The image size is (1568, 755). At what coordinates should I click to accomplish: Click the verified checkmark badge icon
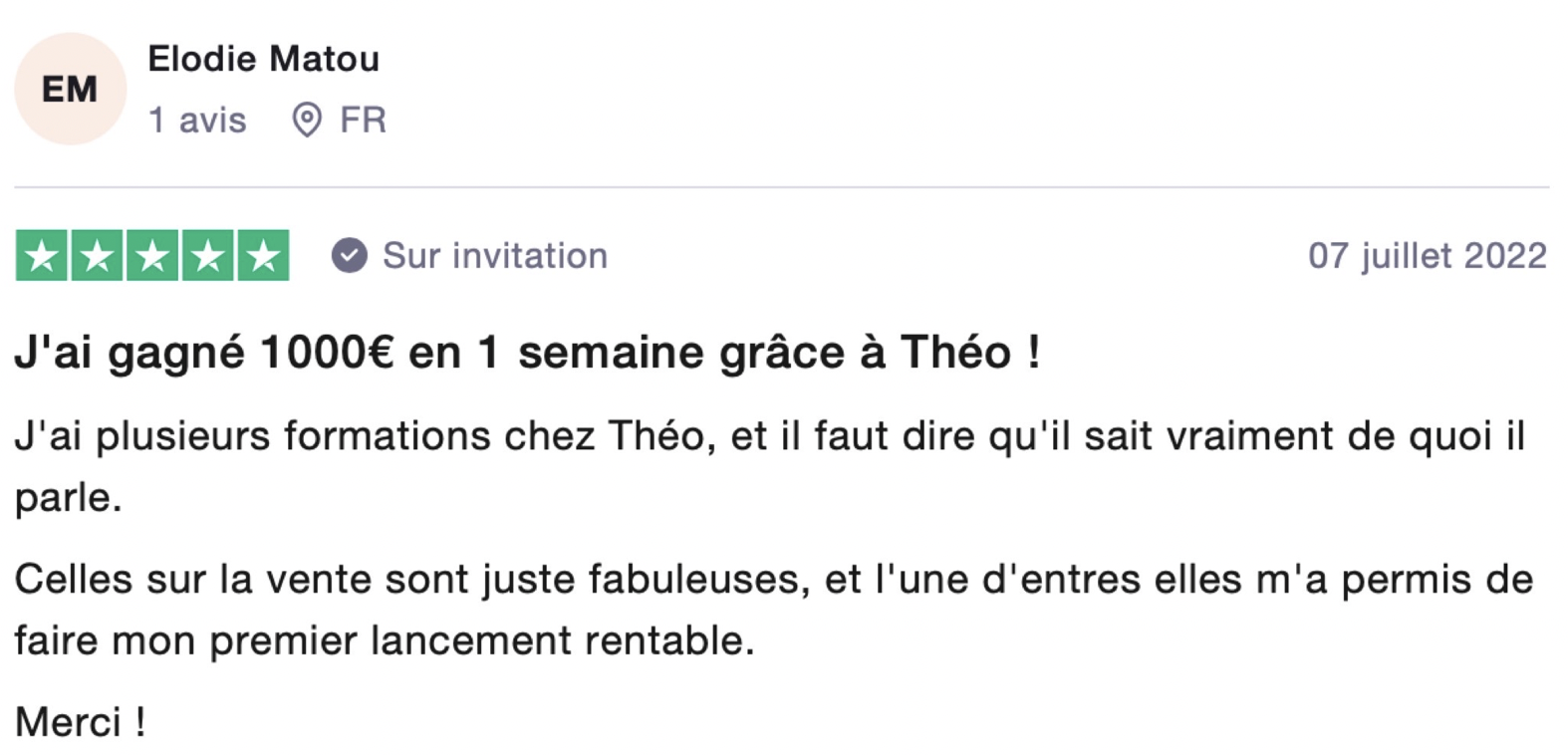pos(349,255)
